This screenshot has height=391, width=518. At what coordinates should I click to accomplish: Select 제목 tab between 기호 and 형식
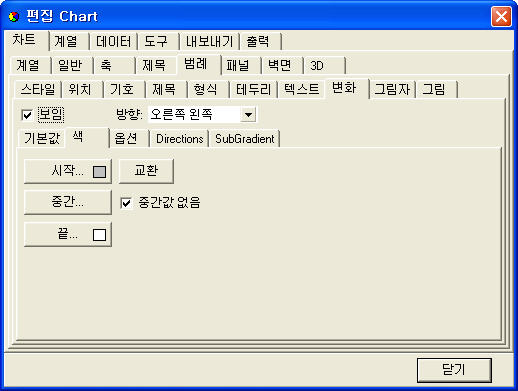(x=166, y=89)
